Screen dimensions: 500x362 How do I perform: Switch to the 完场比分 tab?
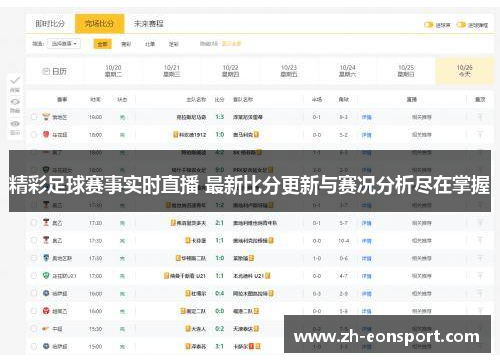99,24
